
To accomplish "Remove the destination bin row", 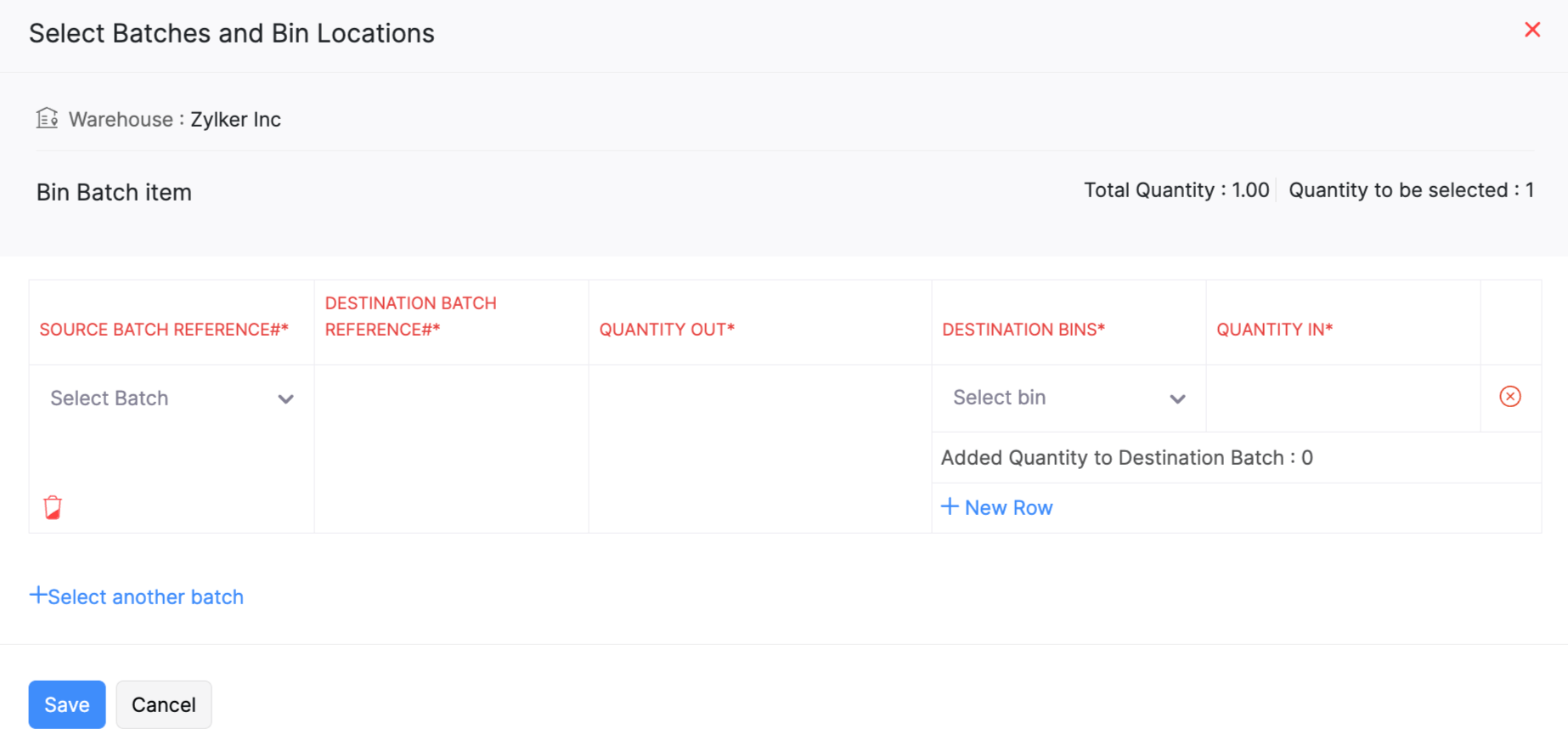I will 1509,397.
